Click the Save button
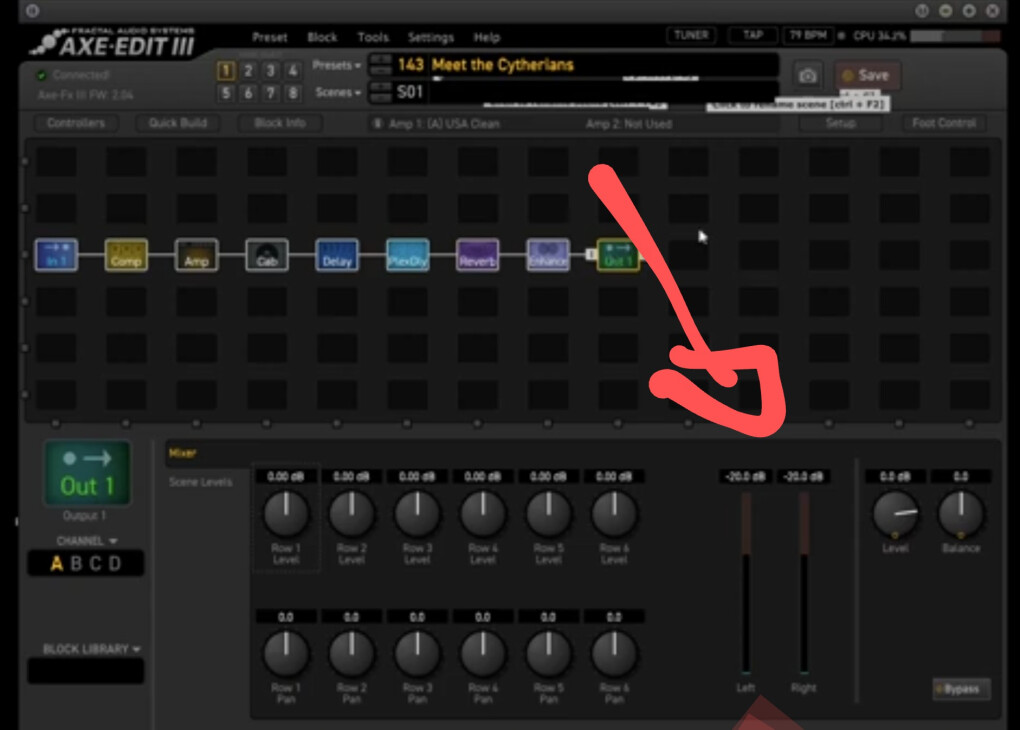This screenshot has width=1020, height=730. (867, 75)
